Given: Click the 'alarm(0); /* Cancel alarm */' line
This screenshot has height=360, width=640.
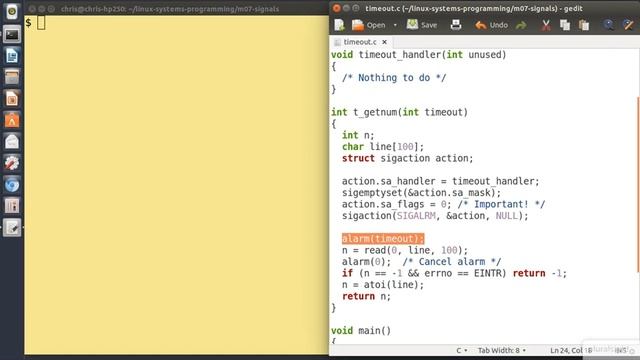Looking at the screenshot, I should (x=421, y=262).
